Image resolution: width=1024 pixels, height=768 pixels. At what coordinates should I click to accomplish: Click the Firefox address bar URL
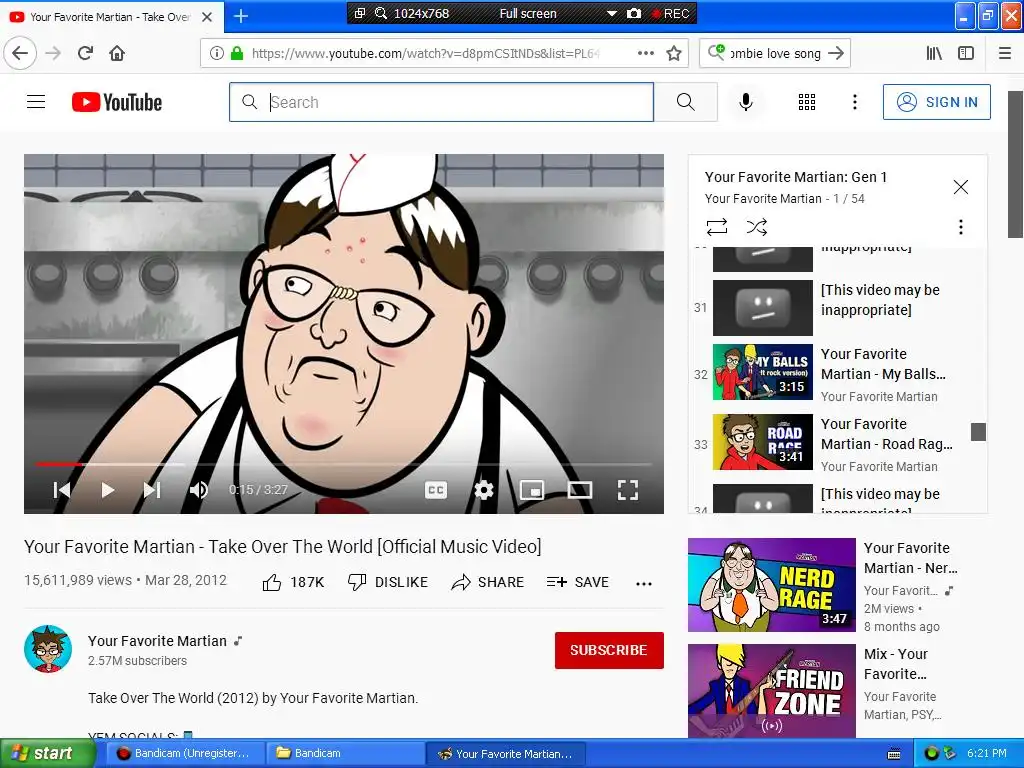pos(426,54)
